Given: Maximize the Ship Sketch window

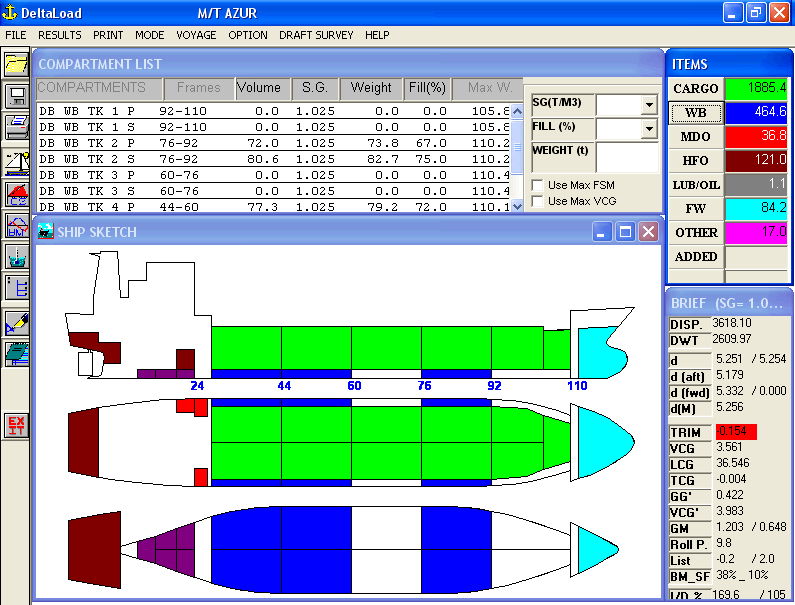Looking at the screenshot, I should [x=625, y=232].
